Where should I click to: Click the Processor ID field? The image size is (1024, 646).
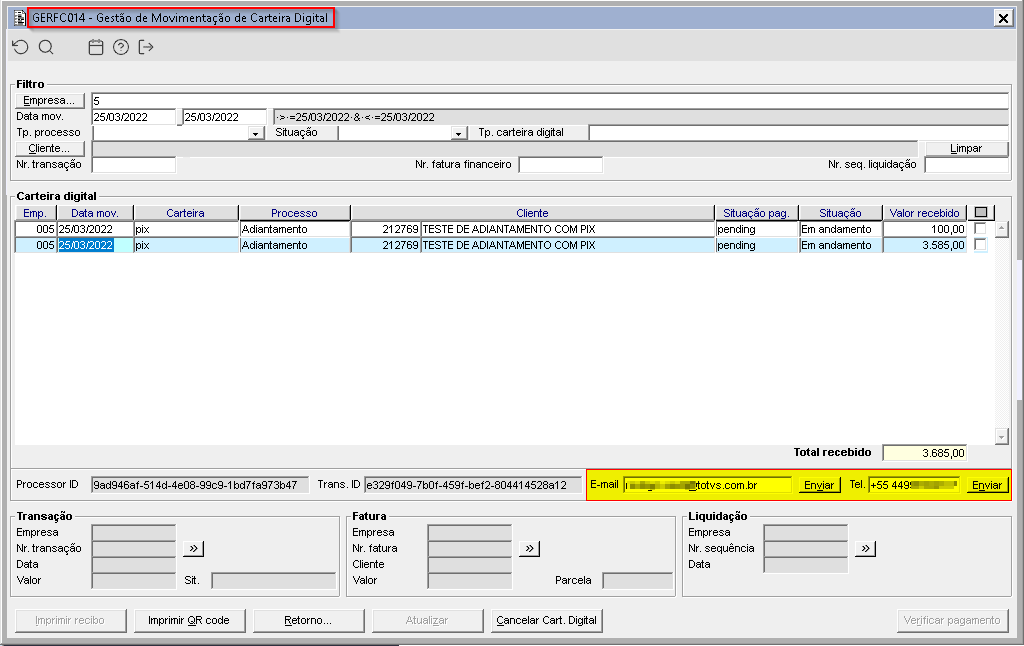pos(200,485)
